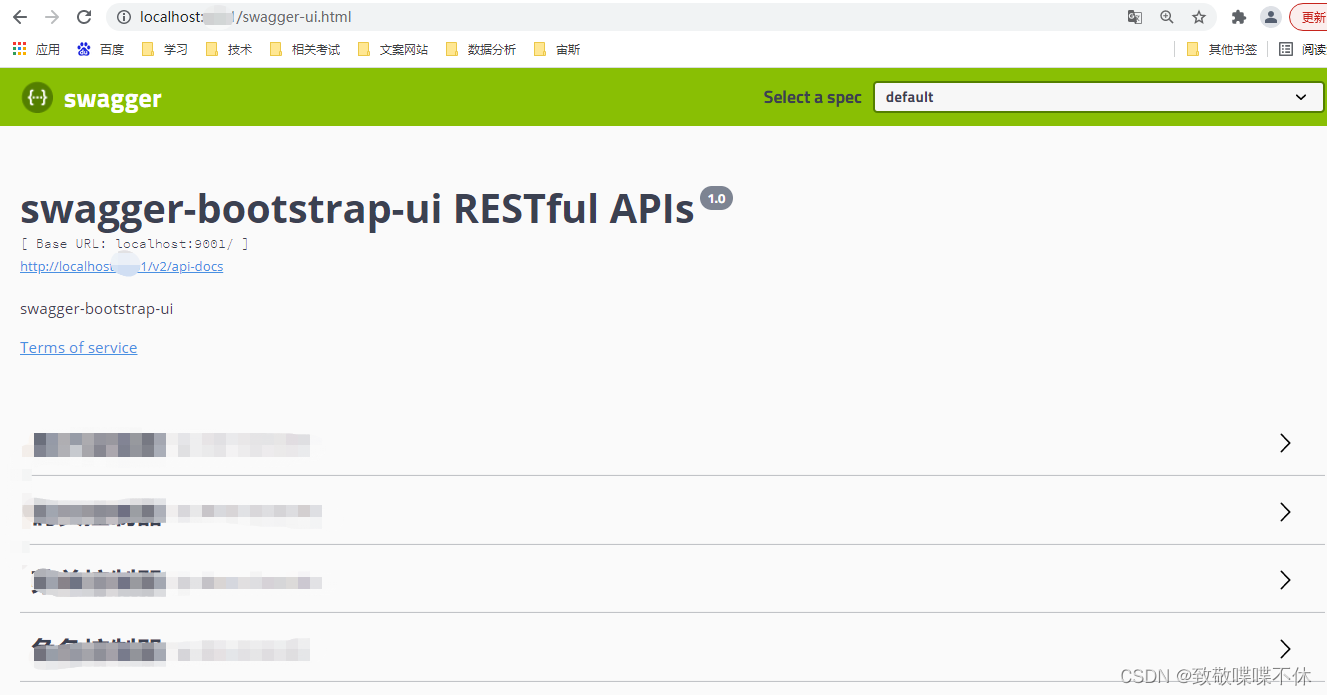The width and height of the screenshot is (1327, 695).
Task: Open the Select a spec dropdown
Action: (x=1098, y=97)
